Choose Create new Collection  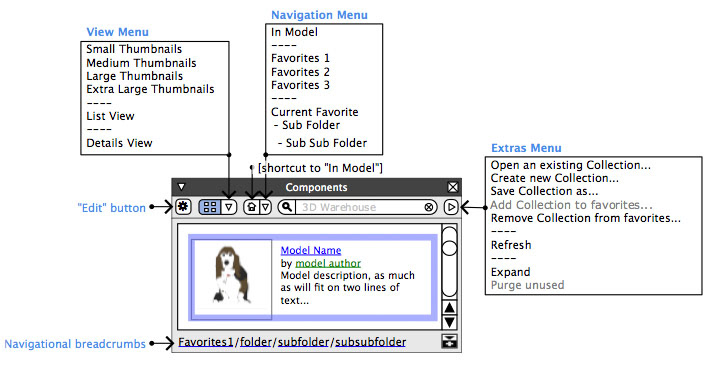point(555,178)
